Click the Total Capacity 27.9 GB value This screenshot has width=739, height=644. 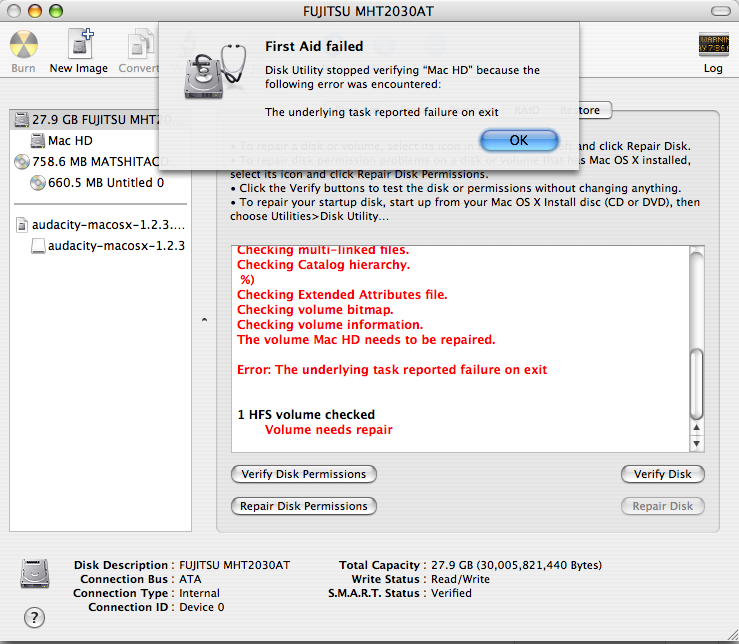[x=516, y=565]
